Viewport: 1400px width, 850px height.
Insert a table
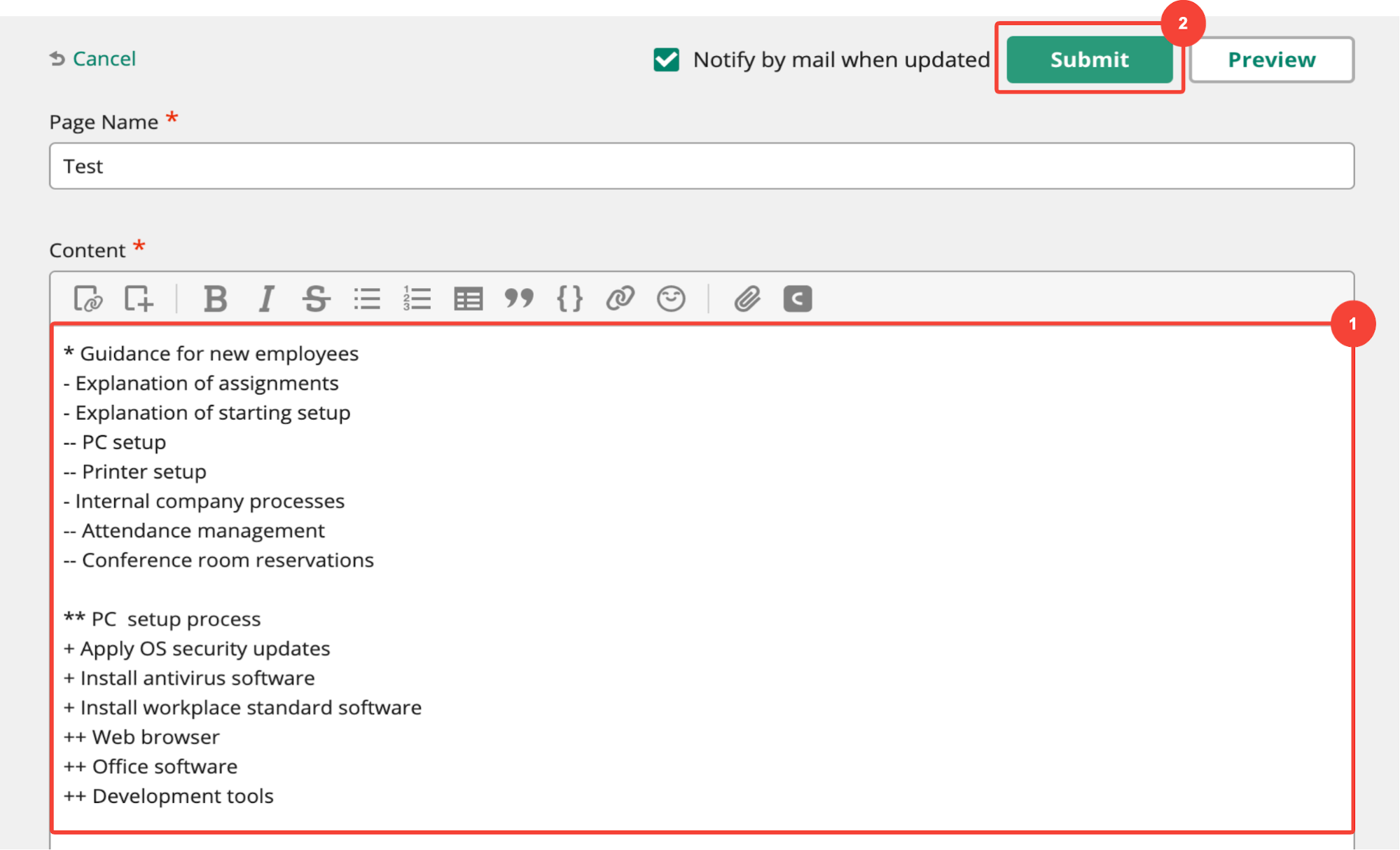tap(468, 299)
